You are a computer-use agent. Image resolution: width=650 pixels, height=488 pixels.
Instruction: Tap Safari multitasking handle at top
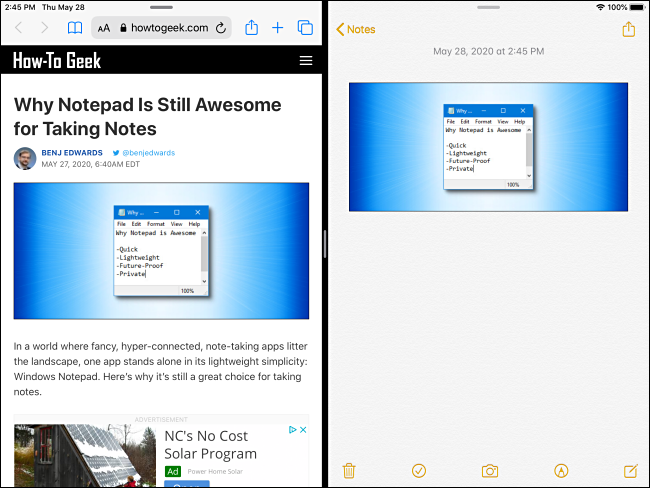click(161, 7)
